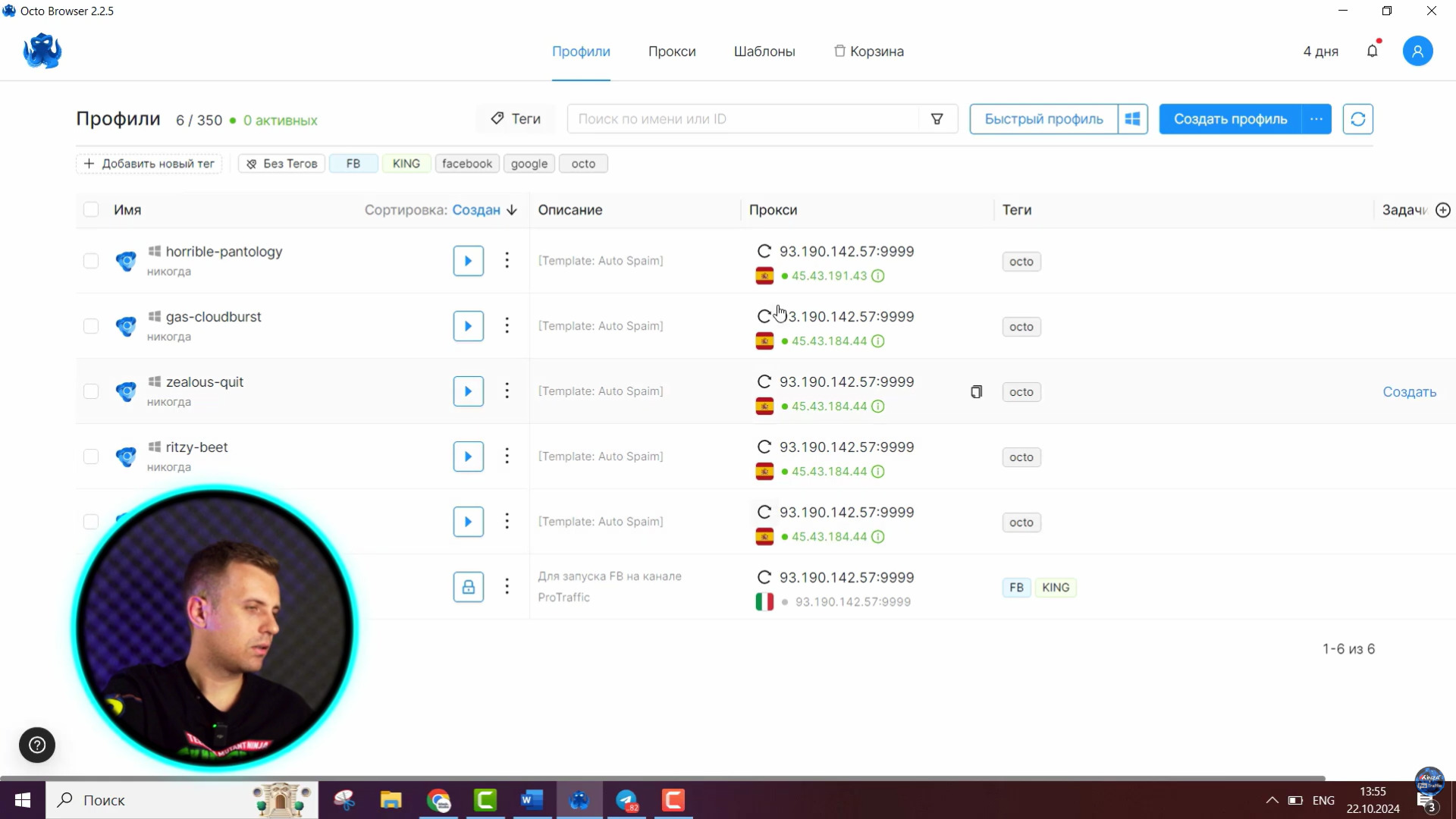Open the user account avatar menu
Screen dimensions: 1456x819
pos(1417,51)
